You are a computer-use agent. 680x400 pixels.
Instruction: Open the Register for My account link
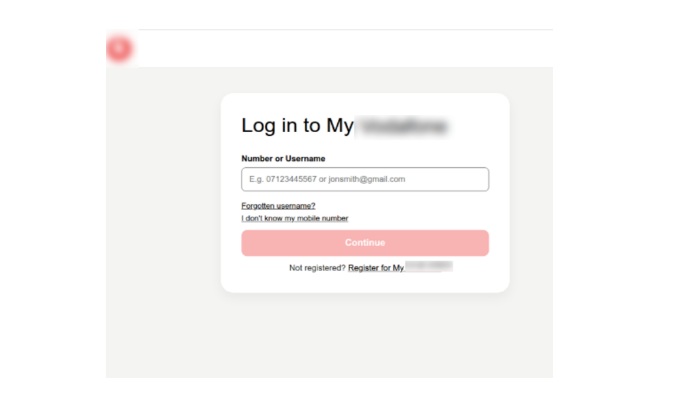coord(400,267)
